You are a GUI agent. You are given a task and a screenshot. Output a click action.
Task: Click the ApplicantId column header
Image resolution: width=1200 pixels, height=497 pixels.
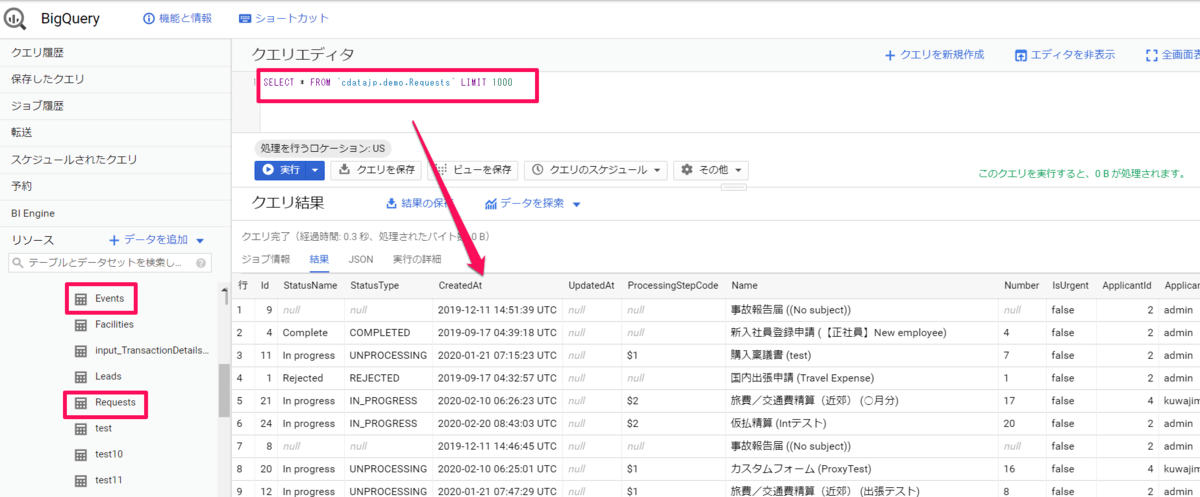(x=1127, y=285)
